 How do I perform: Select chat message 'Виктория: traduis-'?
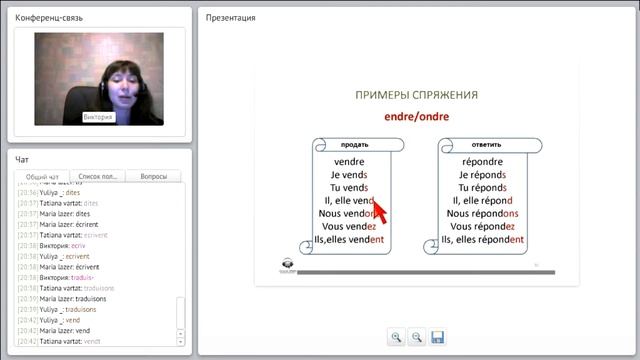[56, 278]
